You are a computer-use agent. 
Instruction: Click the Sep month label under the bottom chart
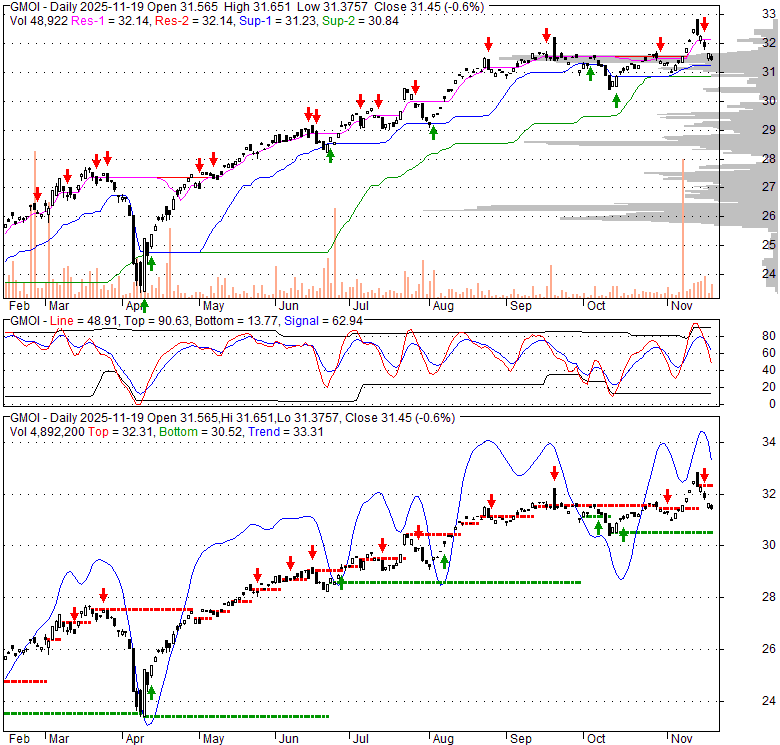[x=521, y=739]
